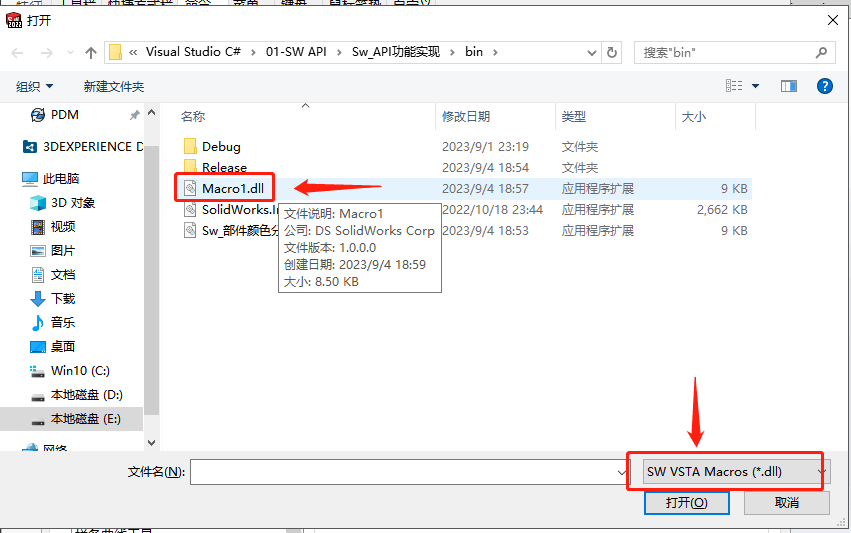Click the pin icon next to PDM
Image resolution: width=851 pixels, height=533 pixels.
click(134, 115)
